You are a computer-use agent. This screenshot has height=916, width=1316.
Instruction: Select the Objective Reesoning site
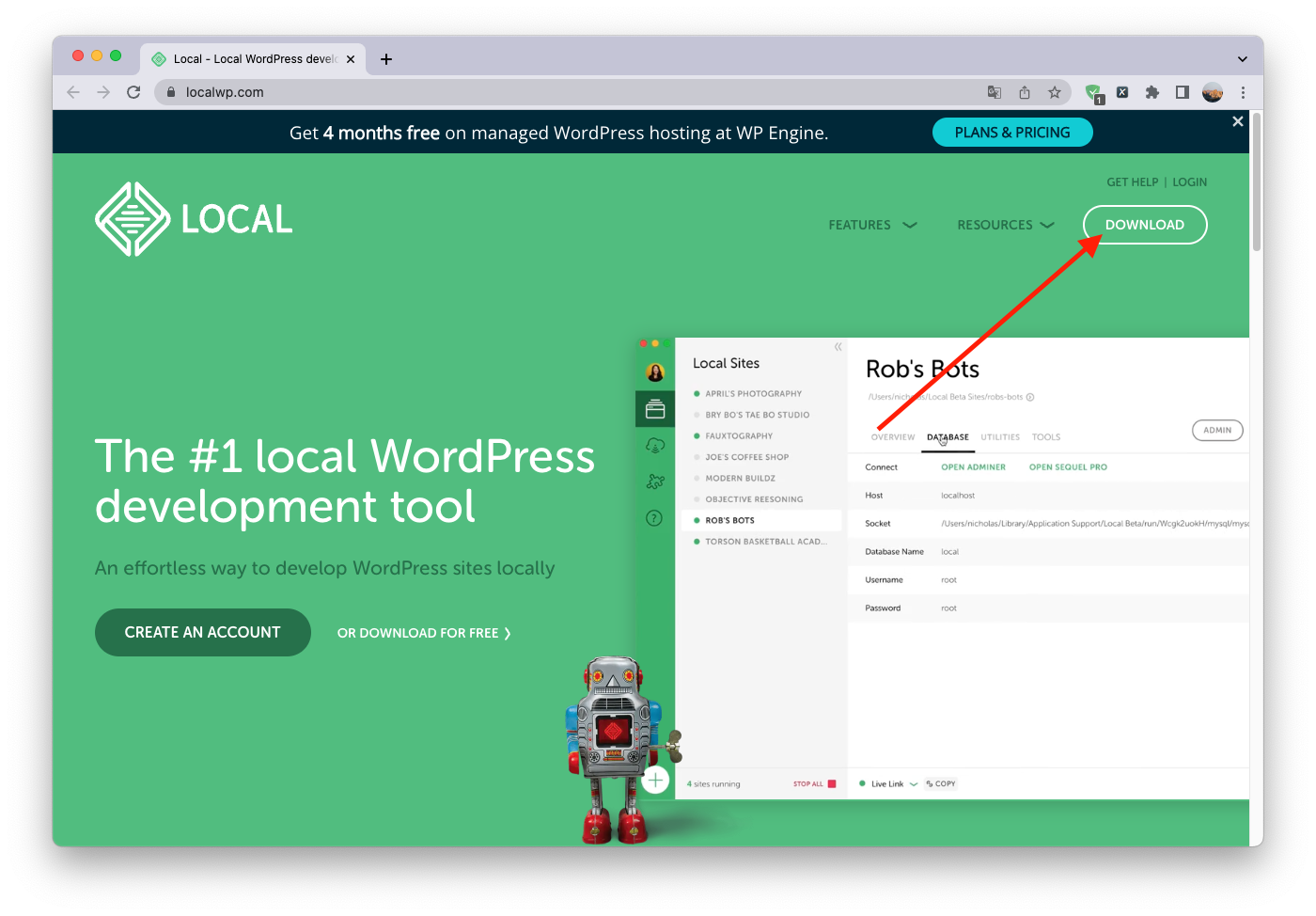point(754,499)
